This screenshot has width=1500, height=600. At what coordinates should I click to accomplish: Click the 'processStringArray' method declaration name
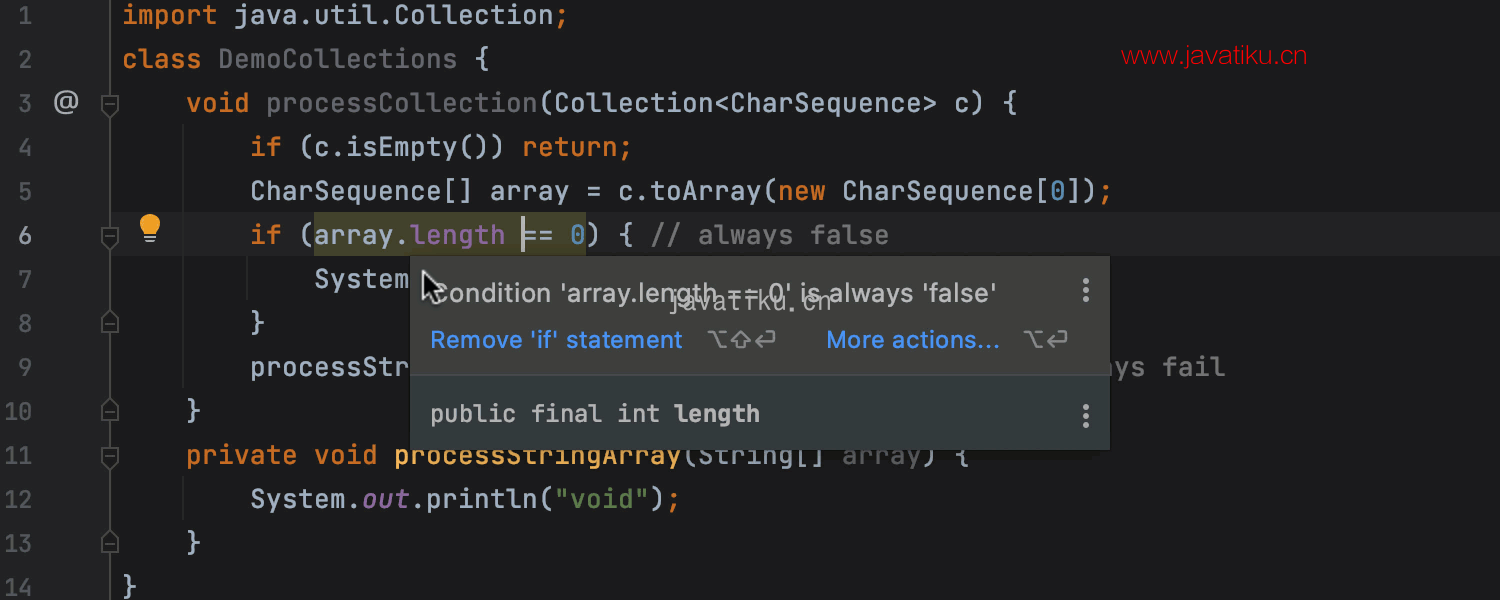click(538, 457)
